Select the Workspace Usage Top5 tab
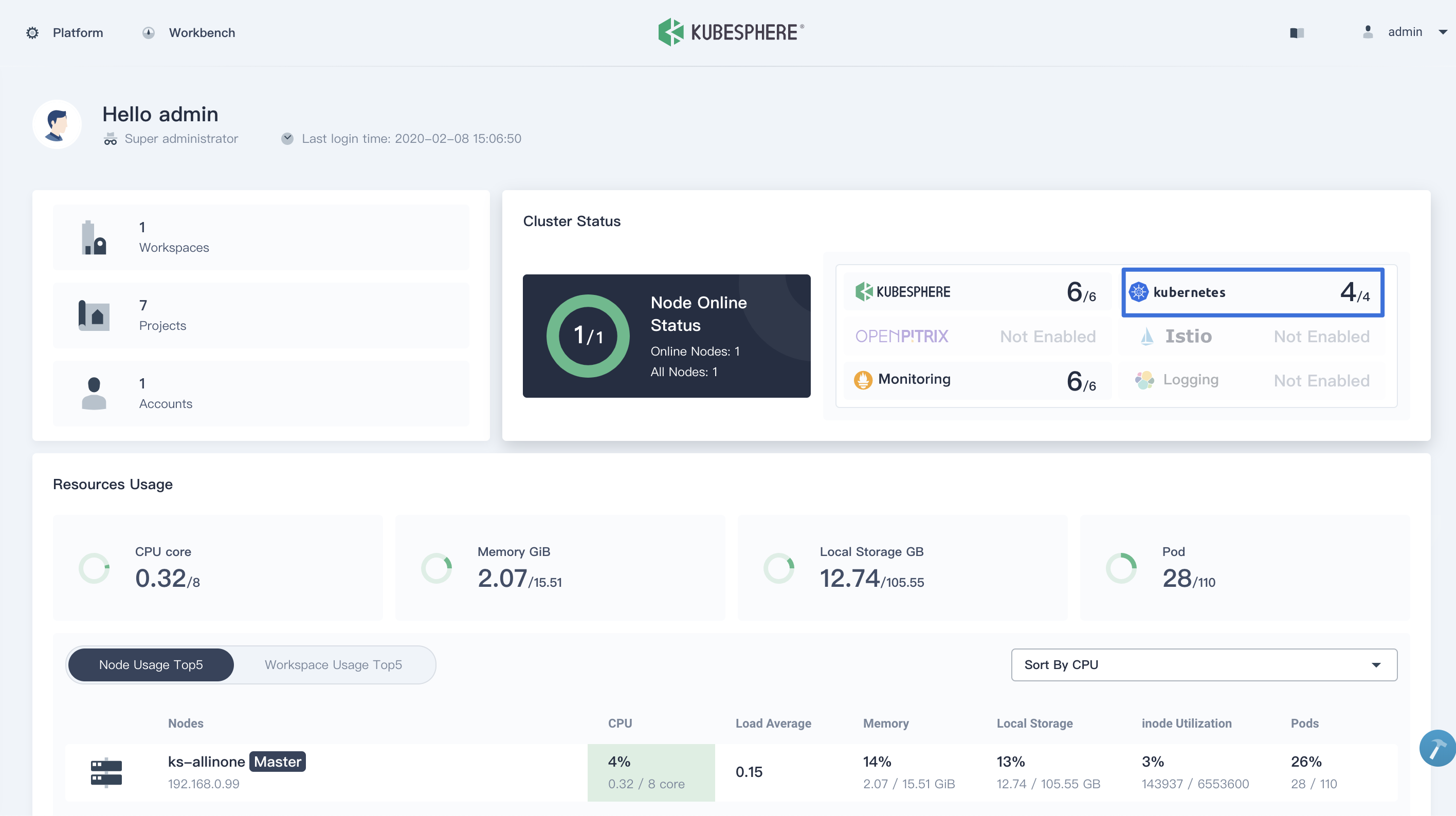The height and width of the screenshot is (816, 1456). point(333,664)
